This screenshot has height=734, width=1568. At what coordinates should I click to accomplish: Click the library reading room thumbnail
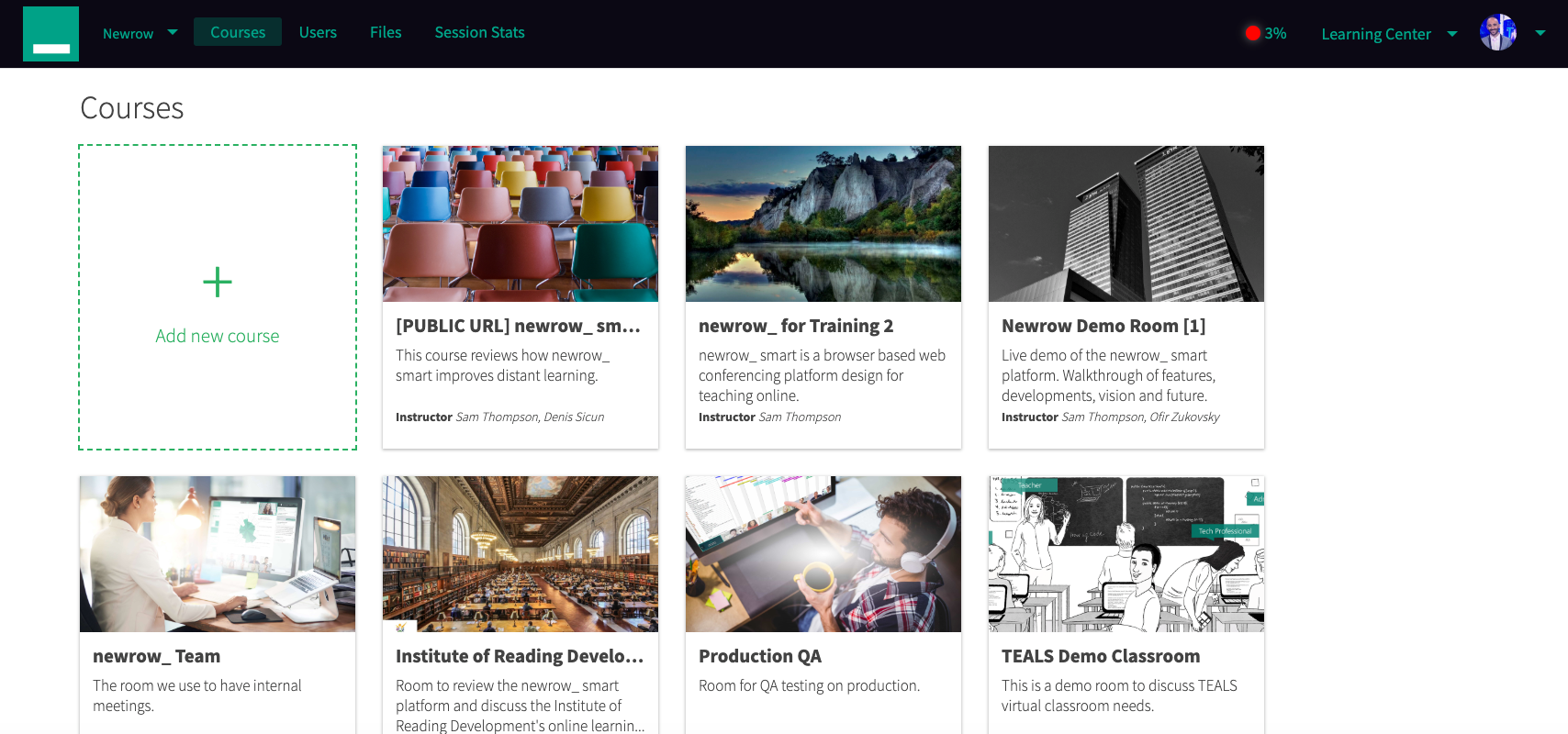coord(521,554)
